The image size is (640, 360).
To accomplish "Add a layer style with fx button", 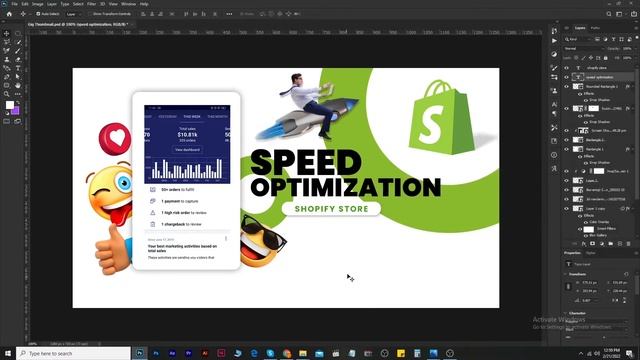I will [584, 244].
